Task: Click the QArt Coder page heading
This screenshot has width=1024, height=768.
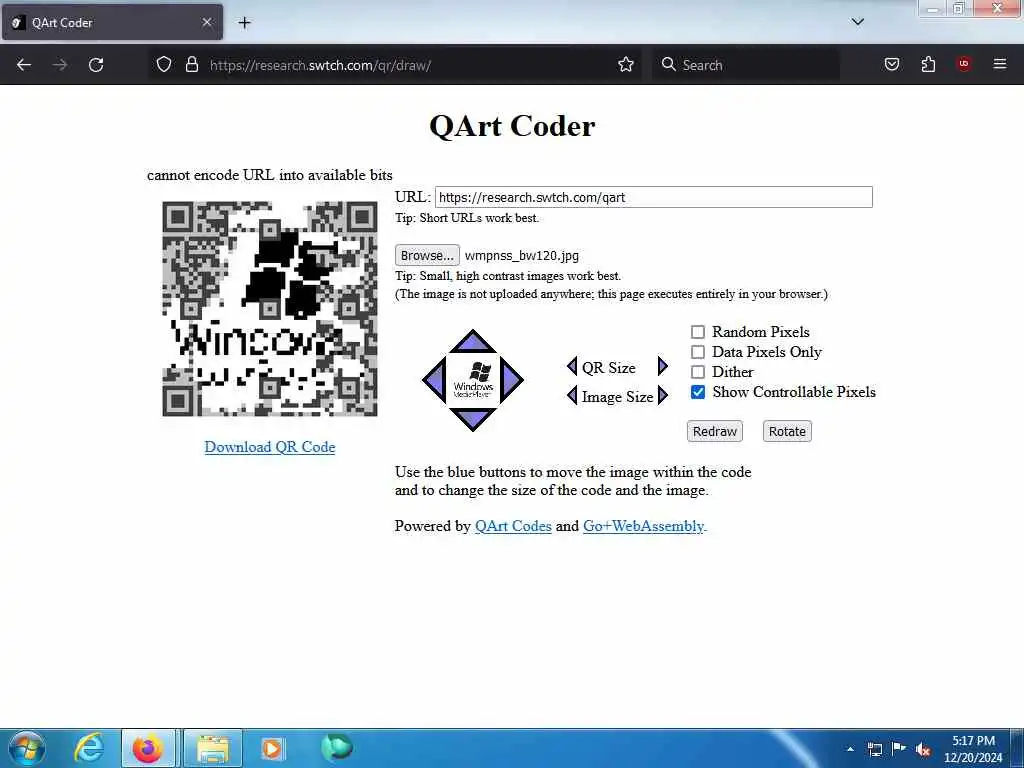Action: [512, 126]
